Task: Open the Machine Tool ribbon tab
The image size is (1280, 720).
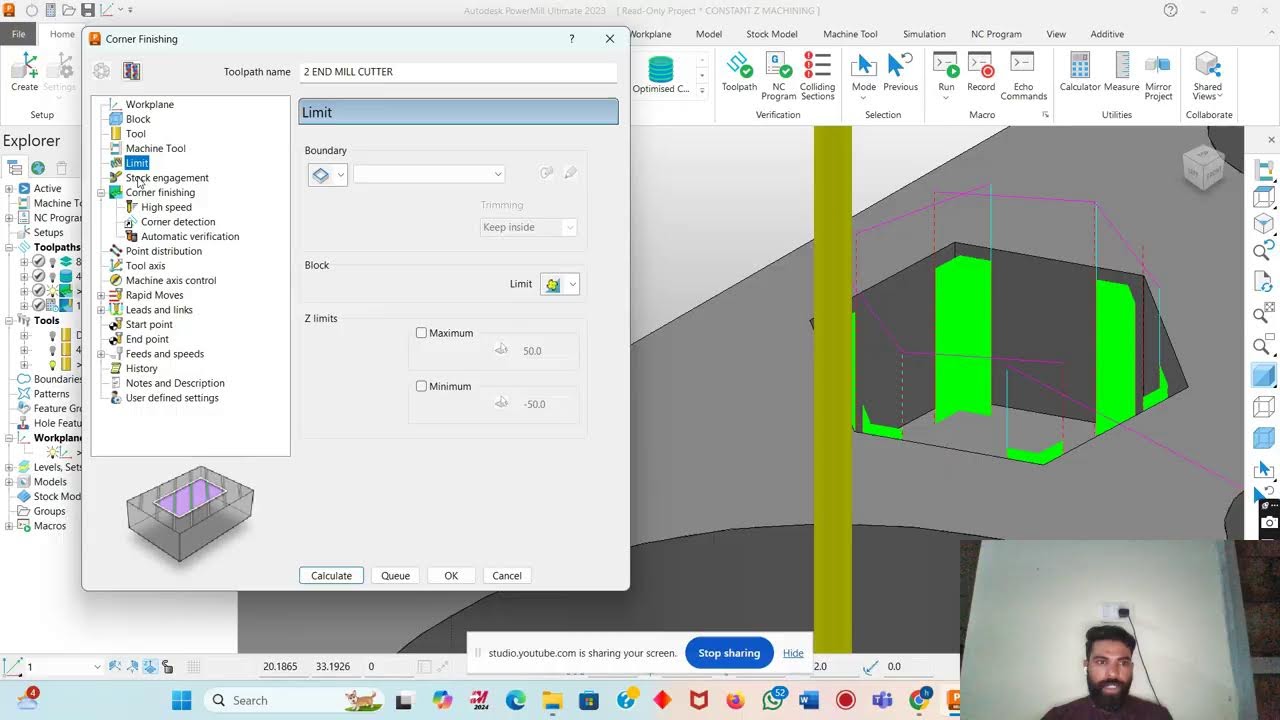Action: (x=850, y=34)
